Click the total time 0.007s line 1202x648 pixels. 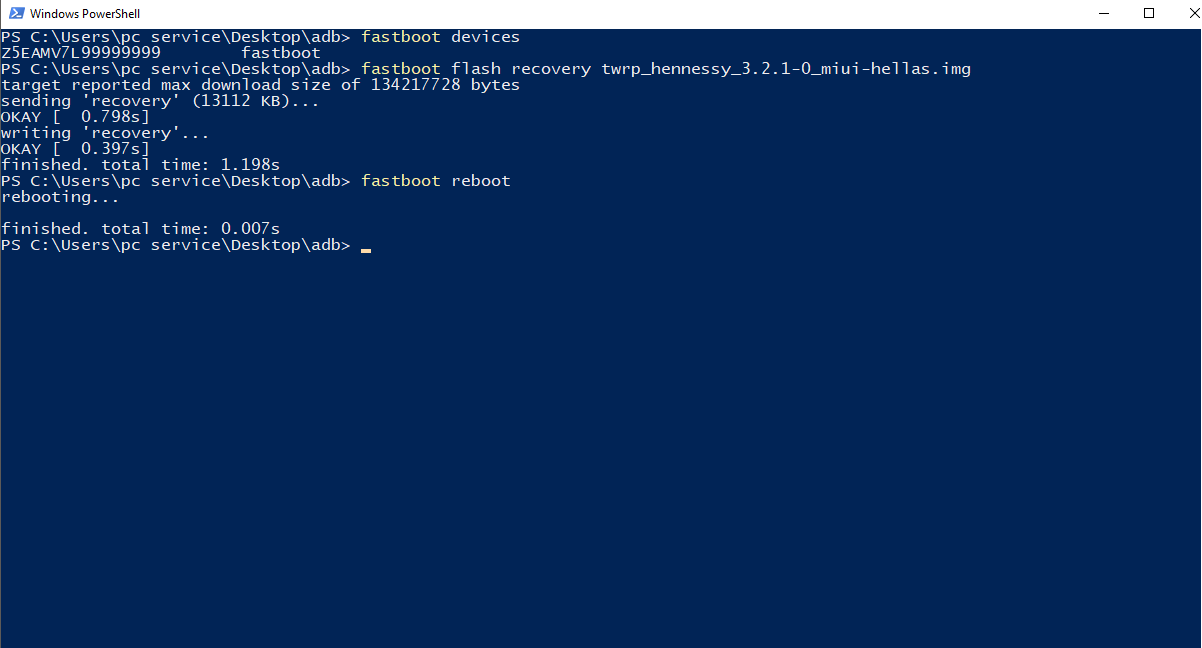pyautogui.click(x=140, y=229)
